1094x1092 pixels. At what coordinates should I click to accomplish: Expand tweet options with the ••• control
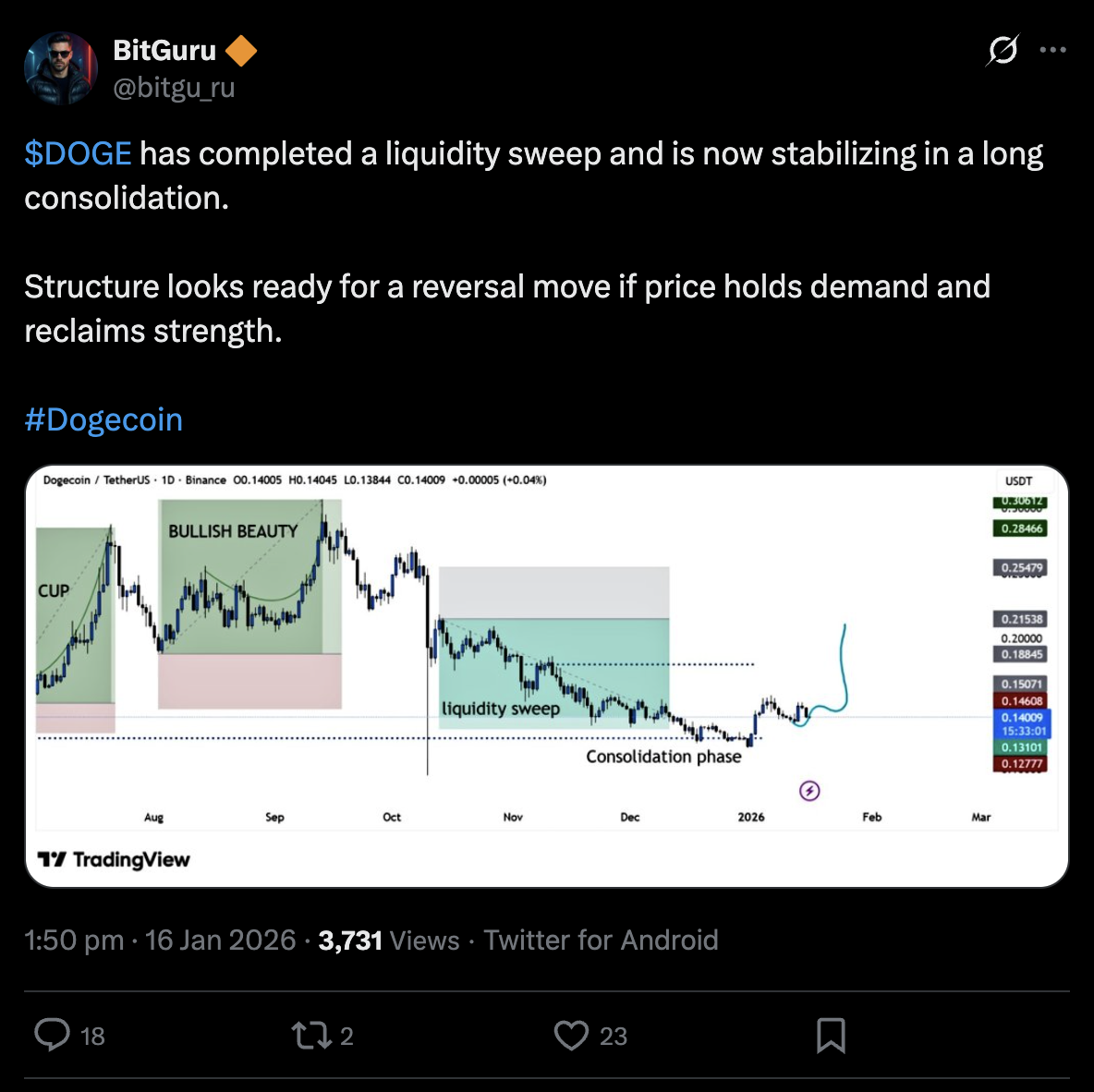click(1053, 50)
